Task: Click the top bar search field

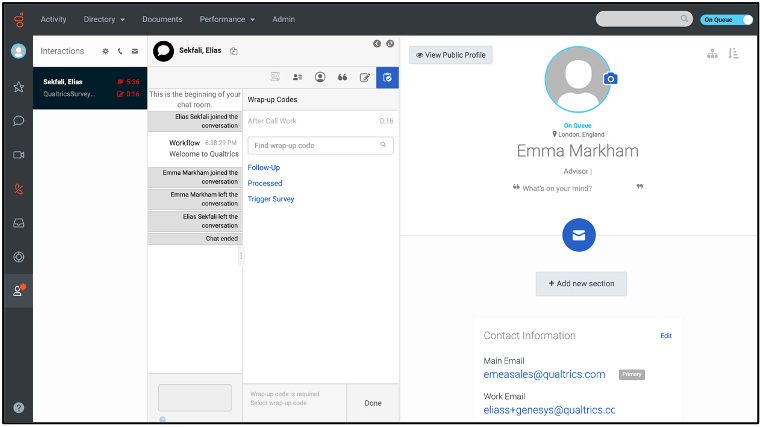Action: 644,19
